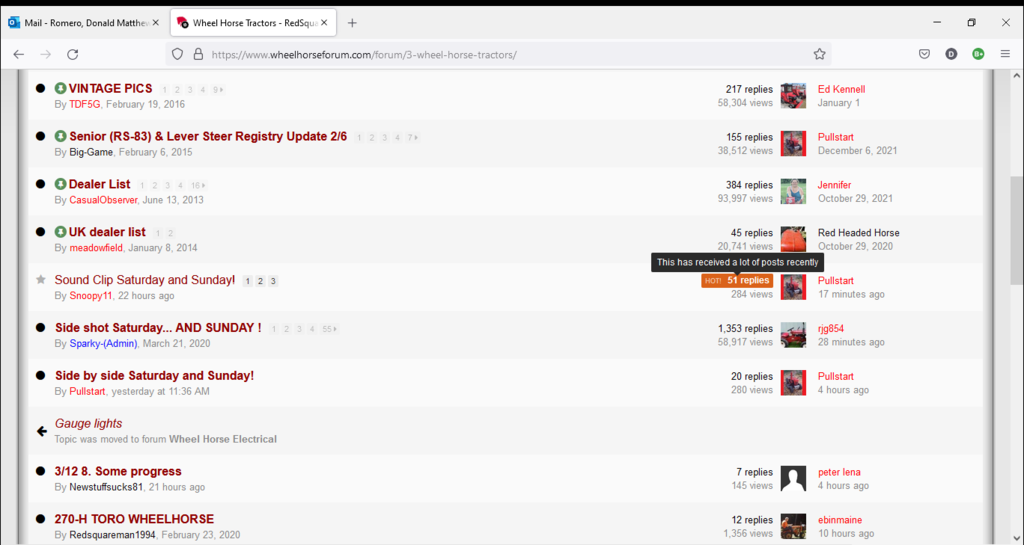Click the star icon beside Sound Clip topic
Viewport: 1024px width, 545px height.
41,280
